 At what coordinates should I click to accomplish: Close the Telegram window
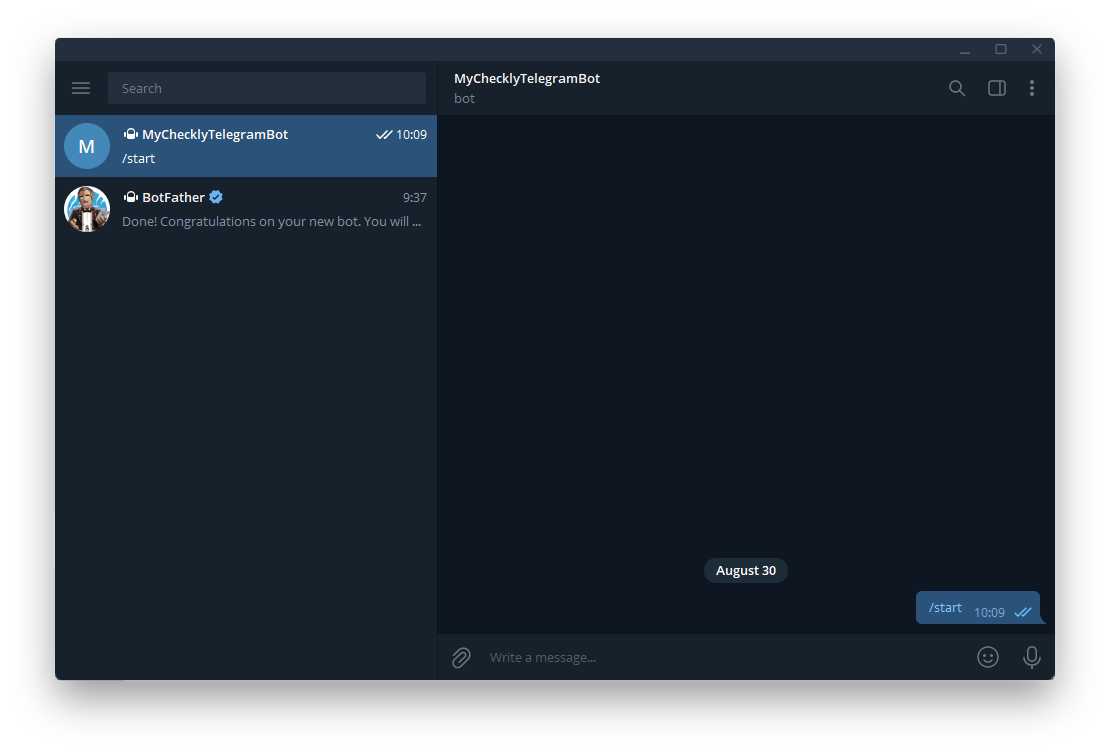1037,49
